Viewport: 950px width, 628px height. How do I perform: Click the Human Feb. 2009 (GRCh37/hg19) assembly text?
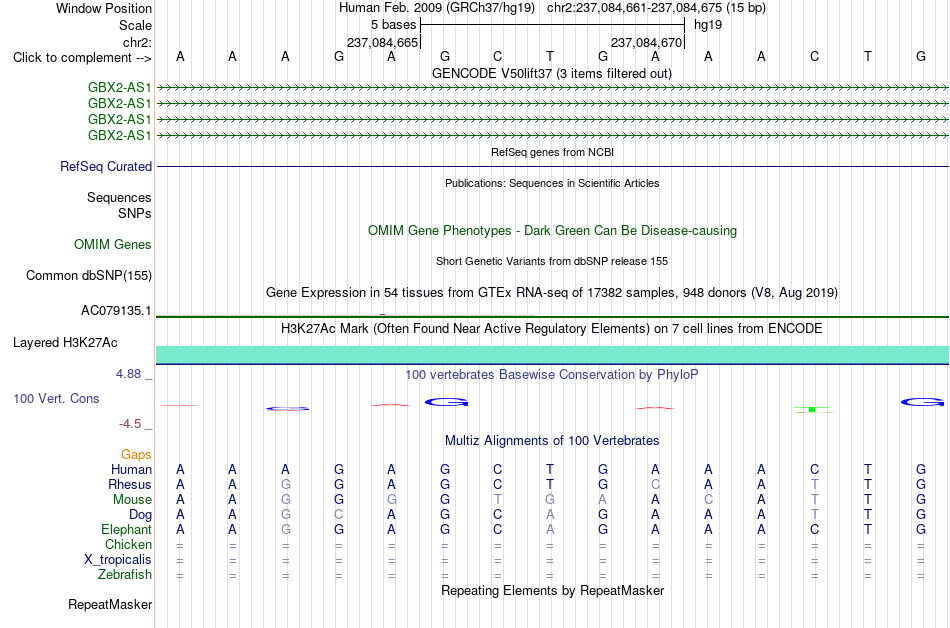click(437, 8)
